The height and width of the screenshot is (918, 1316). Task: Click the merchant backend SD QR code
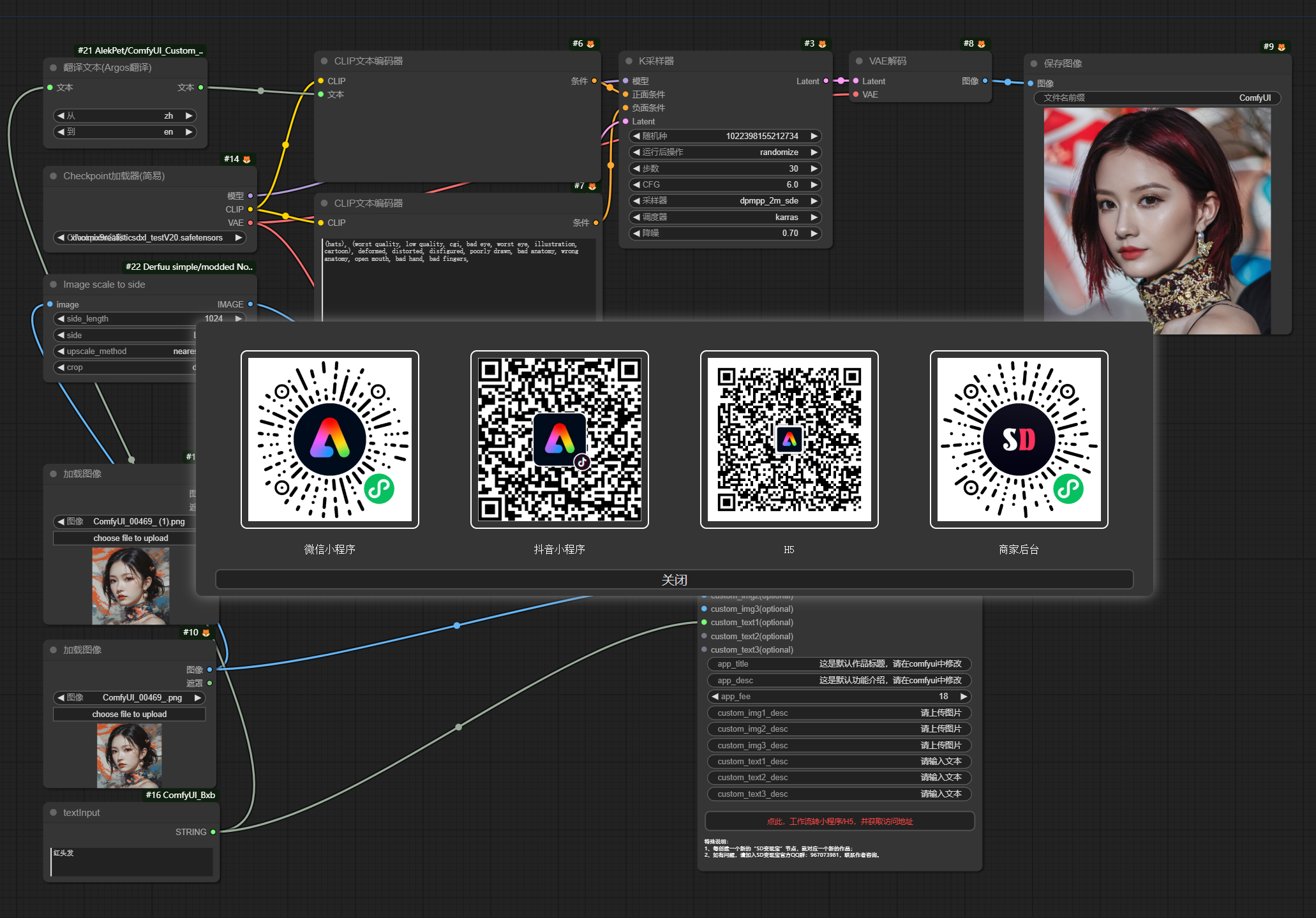(1019, 440)
